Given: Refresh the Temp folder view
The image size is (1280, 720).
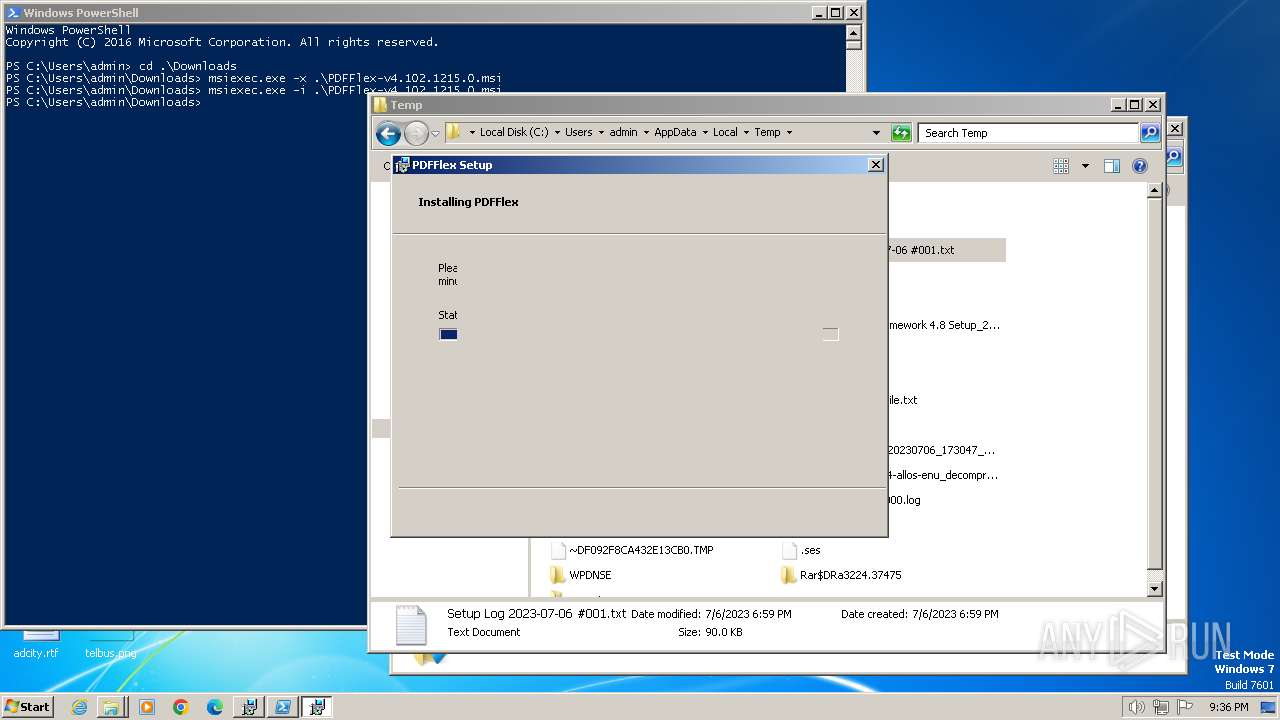Looking at the screenshot, I should point(901,132).
